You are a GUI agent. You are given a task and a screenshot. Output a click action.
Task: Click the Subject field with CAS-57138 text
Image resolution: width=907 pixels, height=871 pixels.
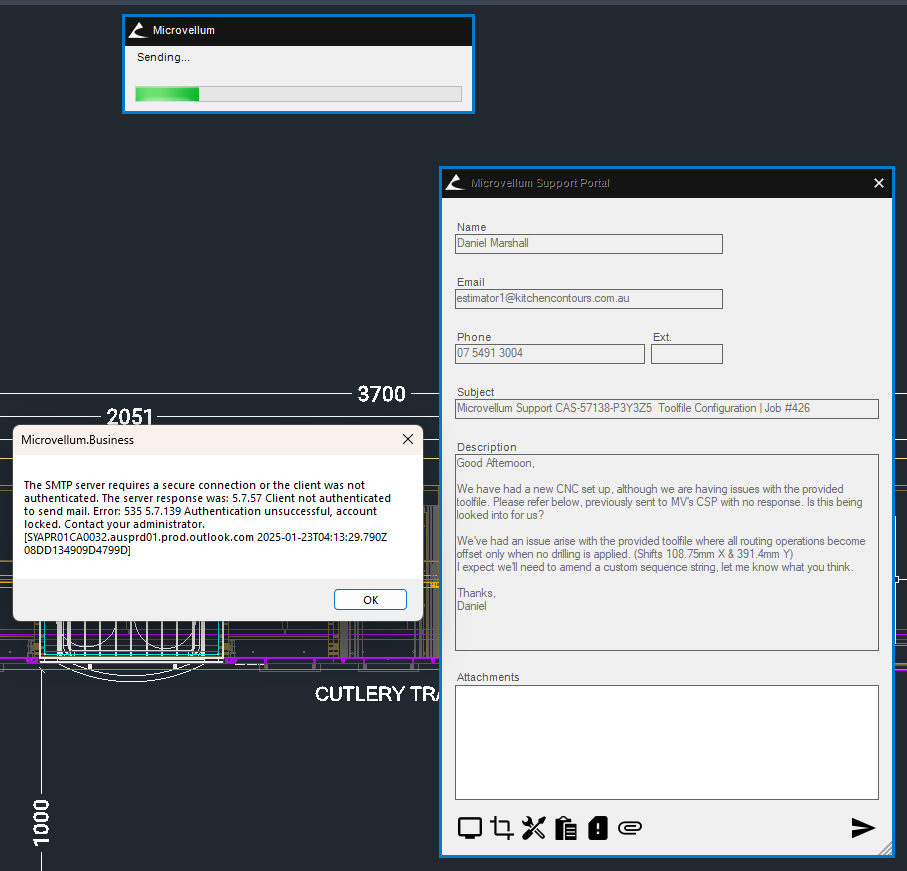pos(666,408)
